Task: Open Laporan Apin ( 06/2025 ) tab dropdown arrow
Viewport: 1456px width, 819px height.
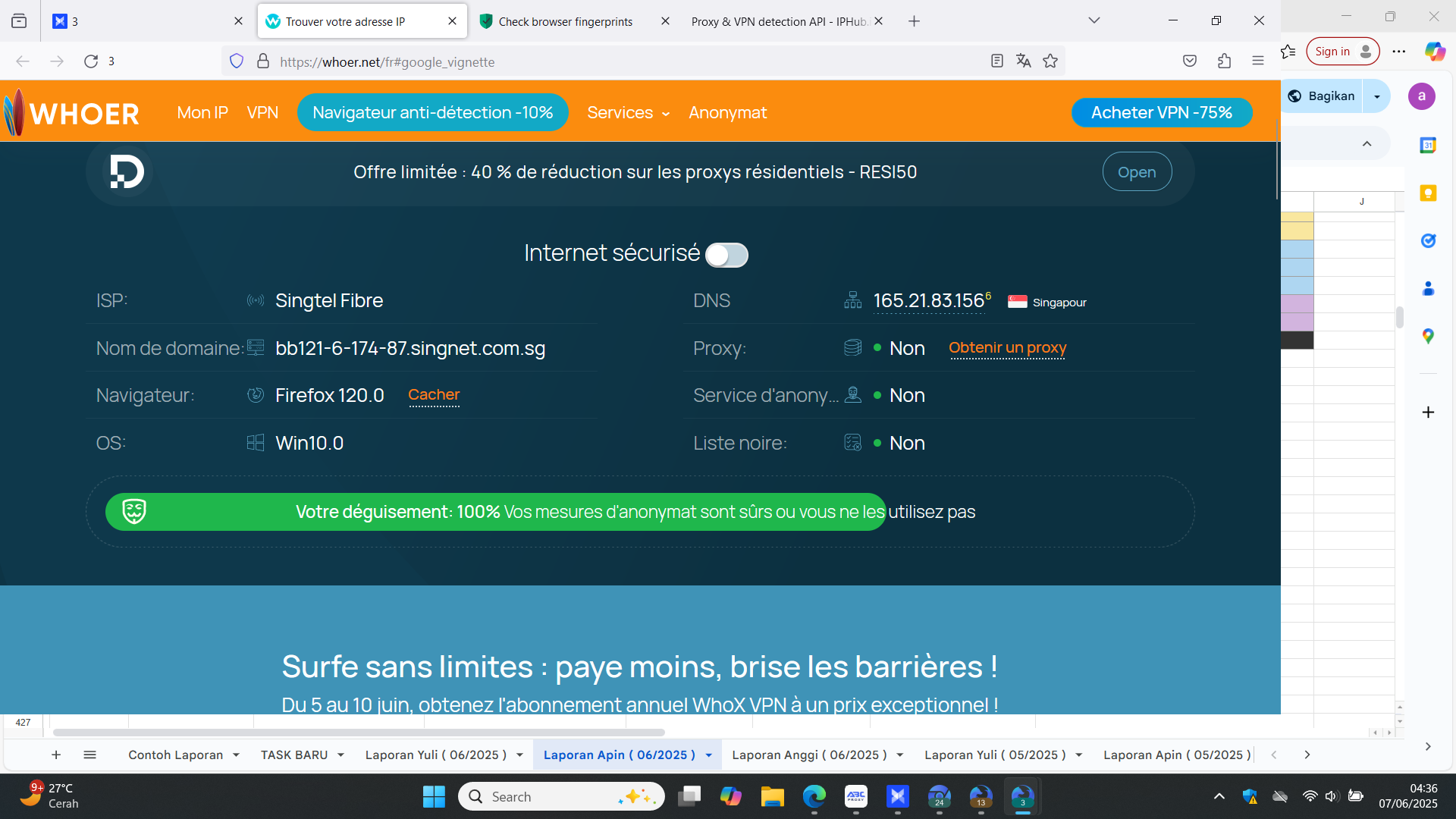Action: click(709, 755)
